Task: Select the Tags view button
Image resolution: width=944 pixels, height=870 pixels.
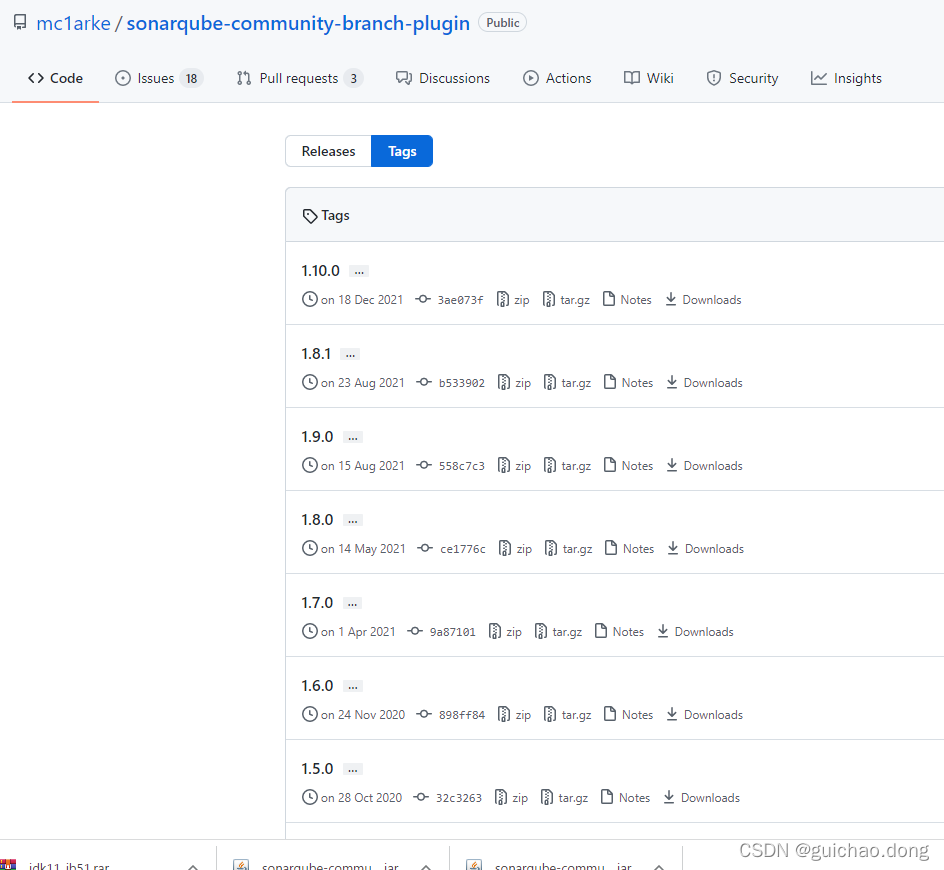Action: point(402,151)
